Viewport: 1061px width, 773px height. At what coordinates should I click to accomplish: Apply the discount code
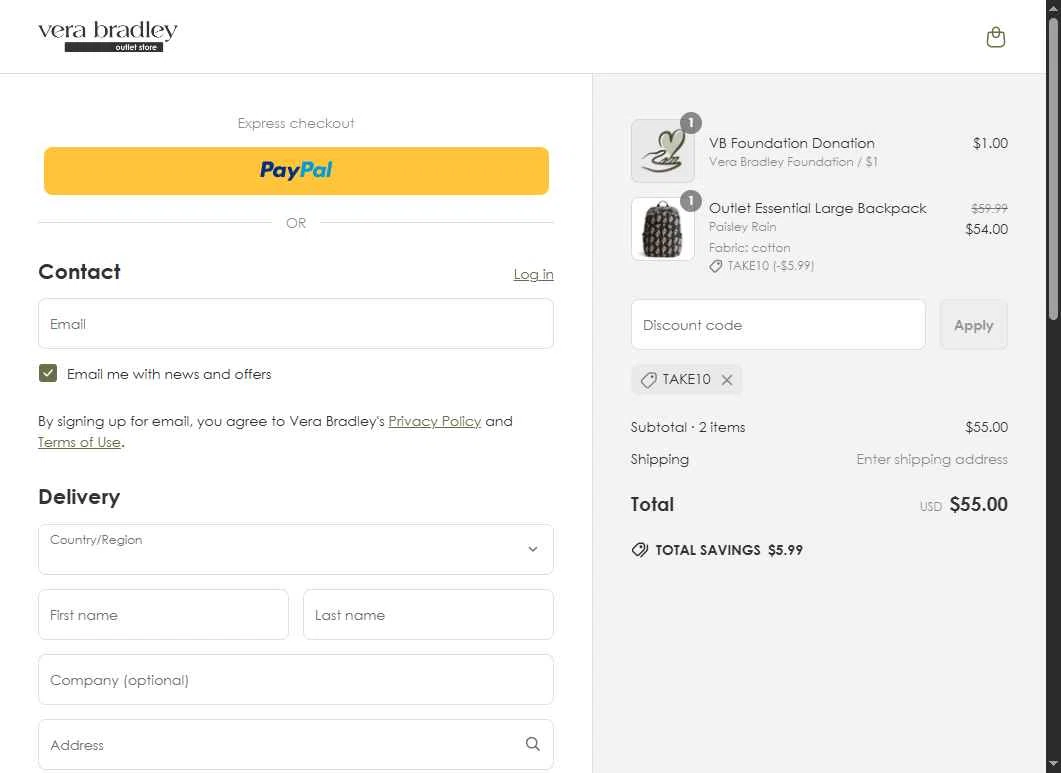(x=973, y=325)
